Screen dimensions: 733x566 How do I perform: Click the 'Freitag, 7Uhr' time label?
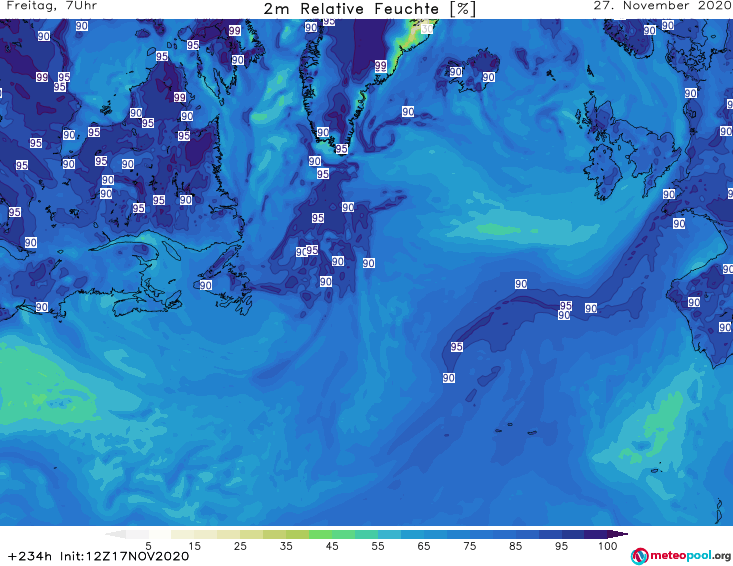pyautogui.click(x=52, y=6)
